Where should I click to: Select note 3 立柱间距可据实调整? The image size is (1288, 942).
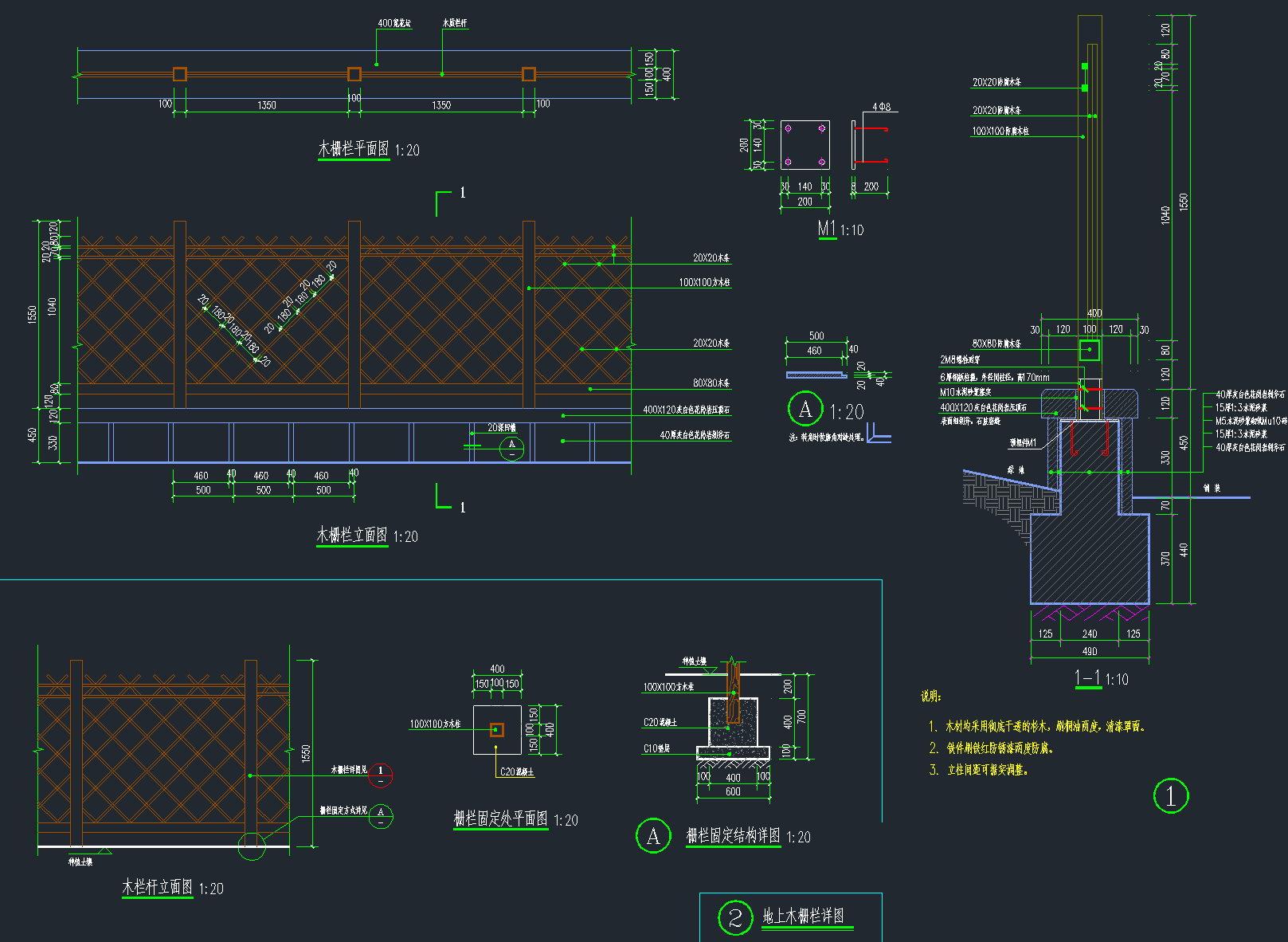[x=978, y=770]
